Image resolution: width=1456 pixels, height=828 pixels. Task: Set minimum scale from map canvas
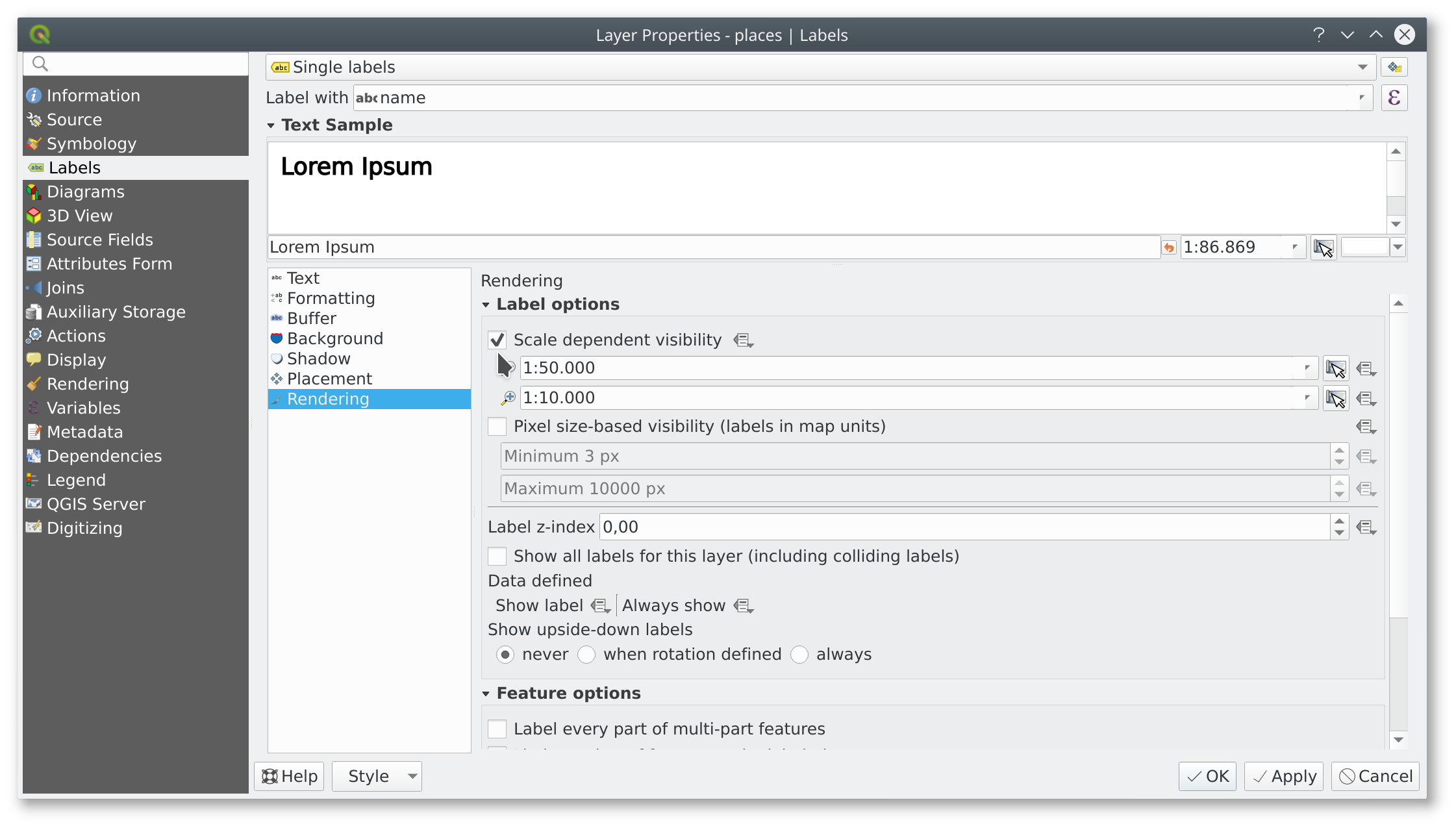[1335, 369]
